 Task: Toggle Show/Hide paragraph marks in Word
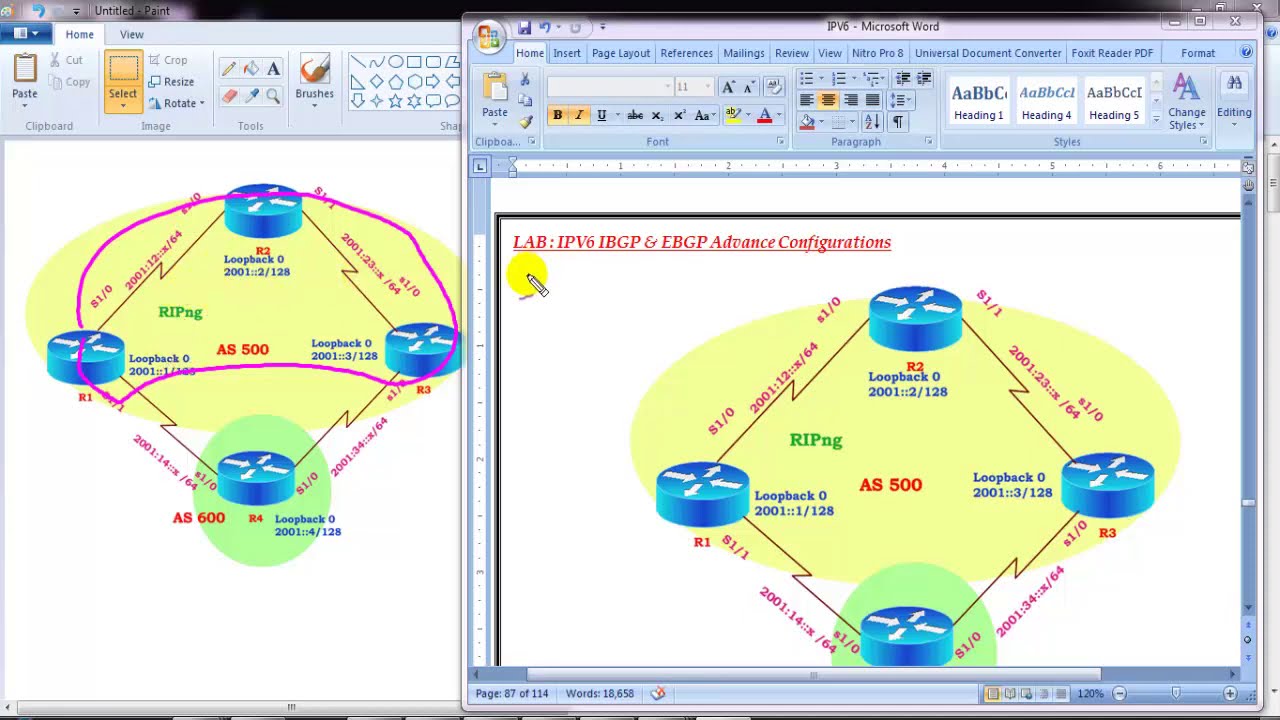tap(897, 122)
